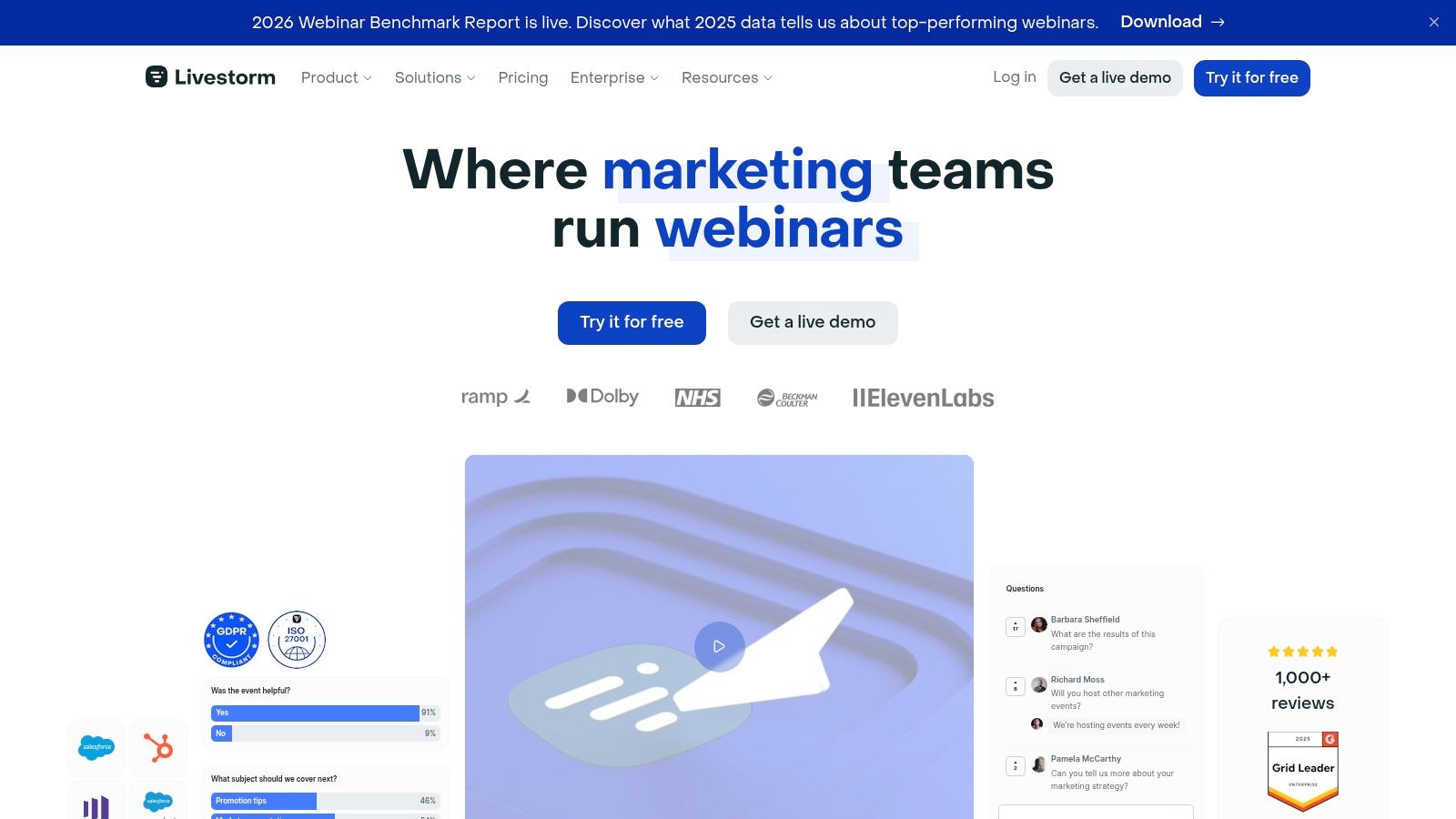Click the HubSpot integration icon
The image size is (1456, 819).
pyautogui.click(x=158, y=747)
